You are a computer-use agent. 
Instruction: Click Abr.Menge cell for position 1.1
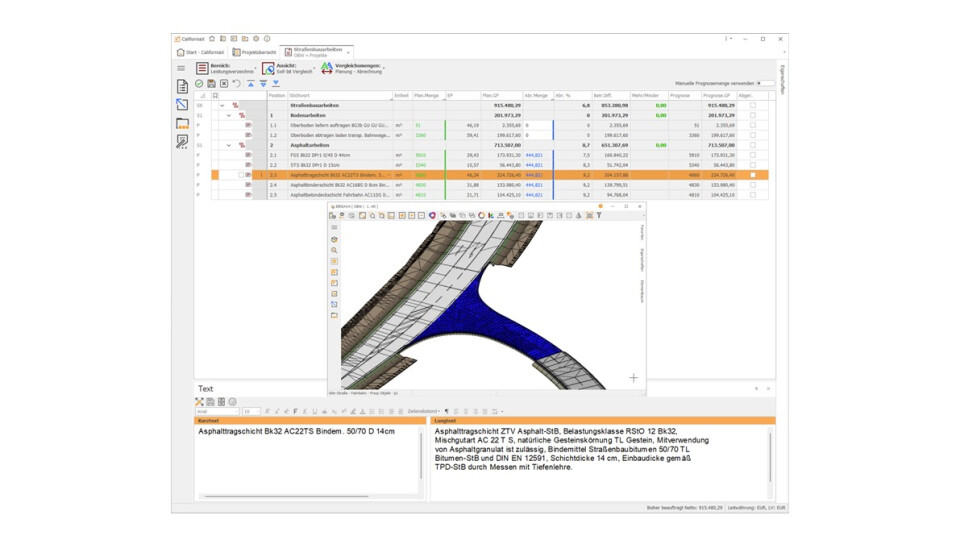[x=538, y=125]
